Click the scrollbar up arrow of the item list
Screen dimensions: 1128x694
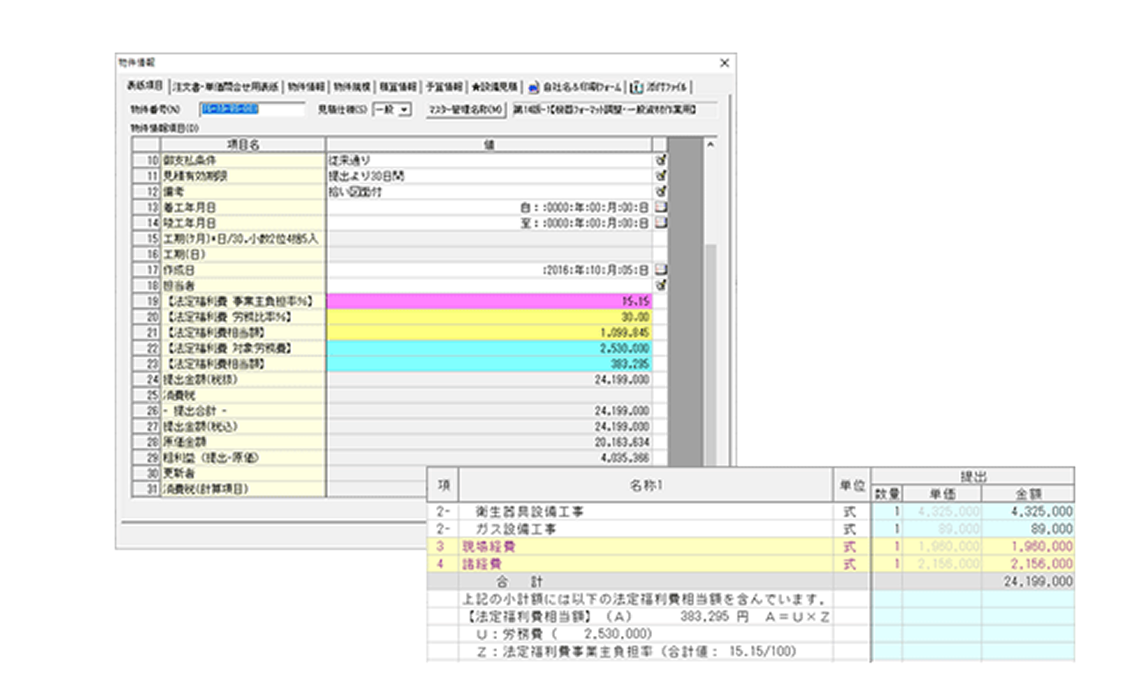[711, 143]
